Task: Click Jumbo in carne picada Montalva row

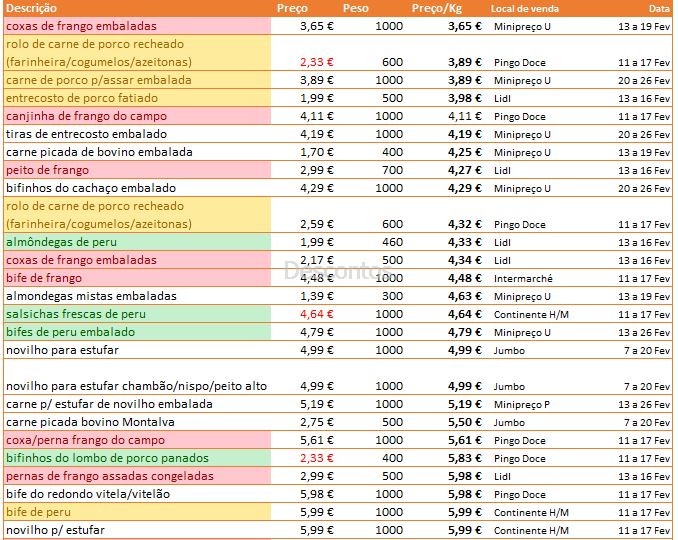Action: coord(509,422)
